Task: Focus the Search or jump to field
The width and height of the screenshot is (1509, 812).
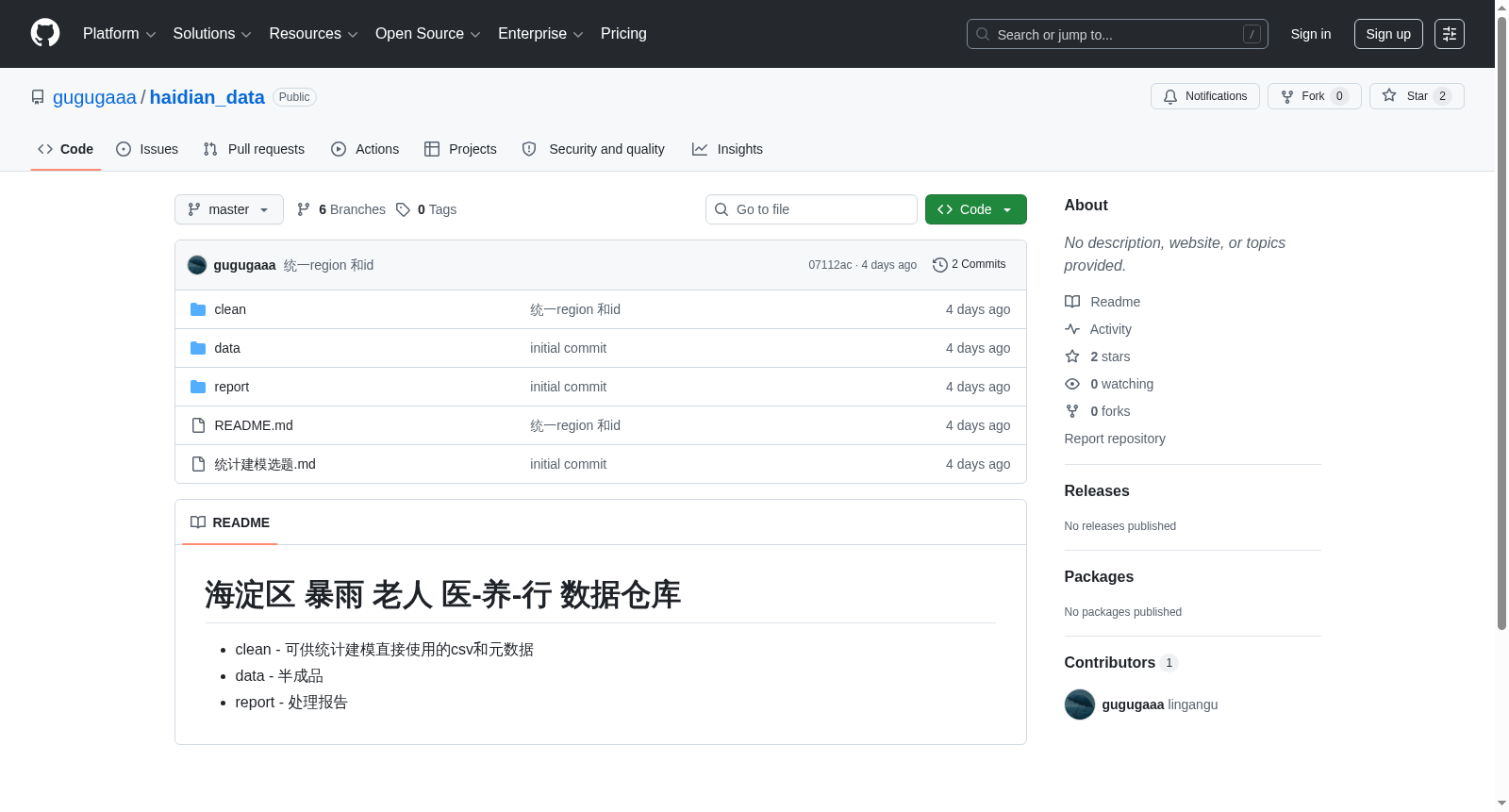Action: tap(1118, 34)
